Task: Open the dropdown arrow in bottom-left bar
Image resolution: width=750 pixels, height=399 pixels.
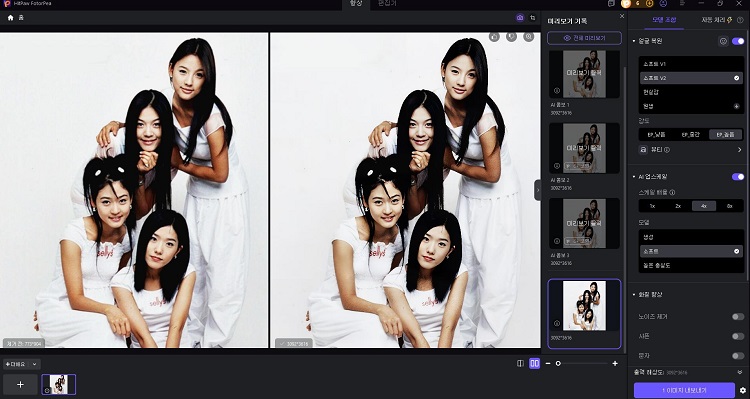Action: click(34, 365)
